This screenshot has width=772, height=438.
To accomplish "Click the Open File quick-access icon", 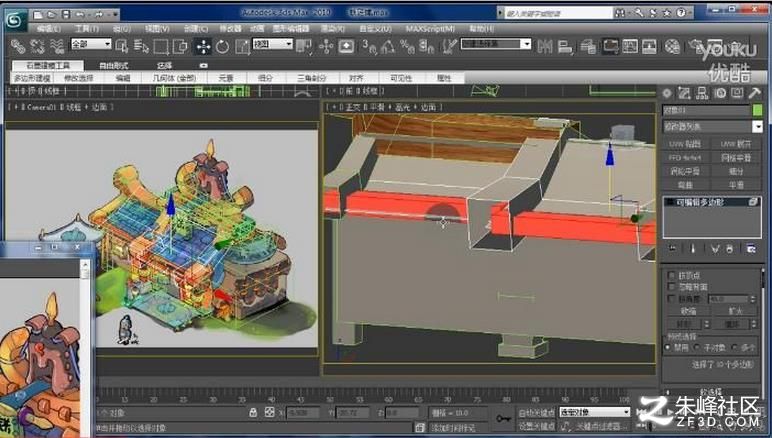I will click(x=52, y=14).
